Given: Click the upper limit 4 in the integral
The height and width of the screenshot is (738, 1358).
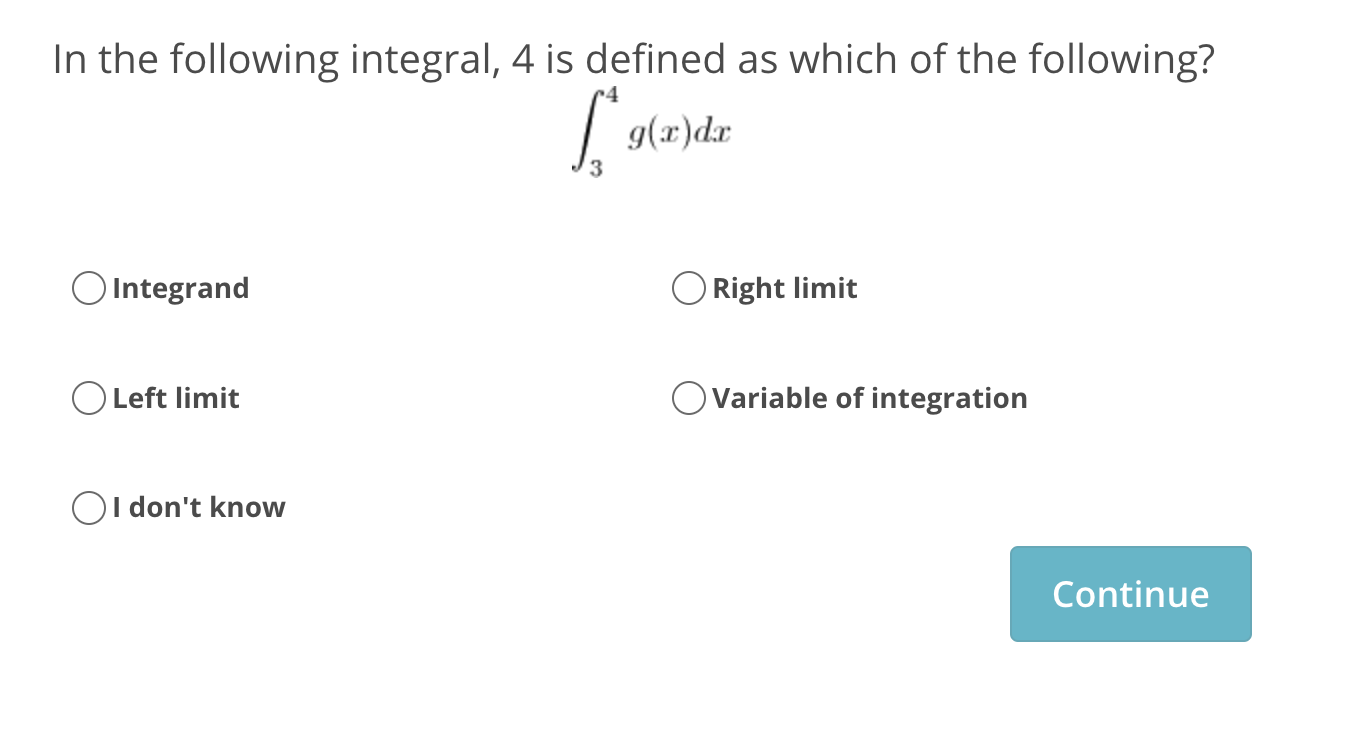Looking at the screenshot, I should click(x=610, y=95).
